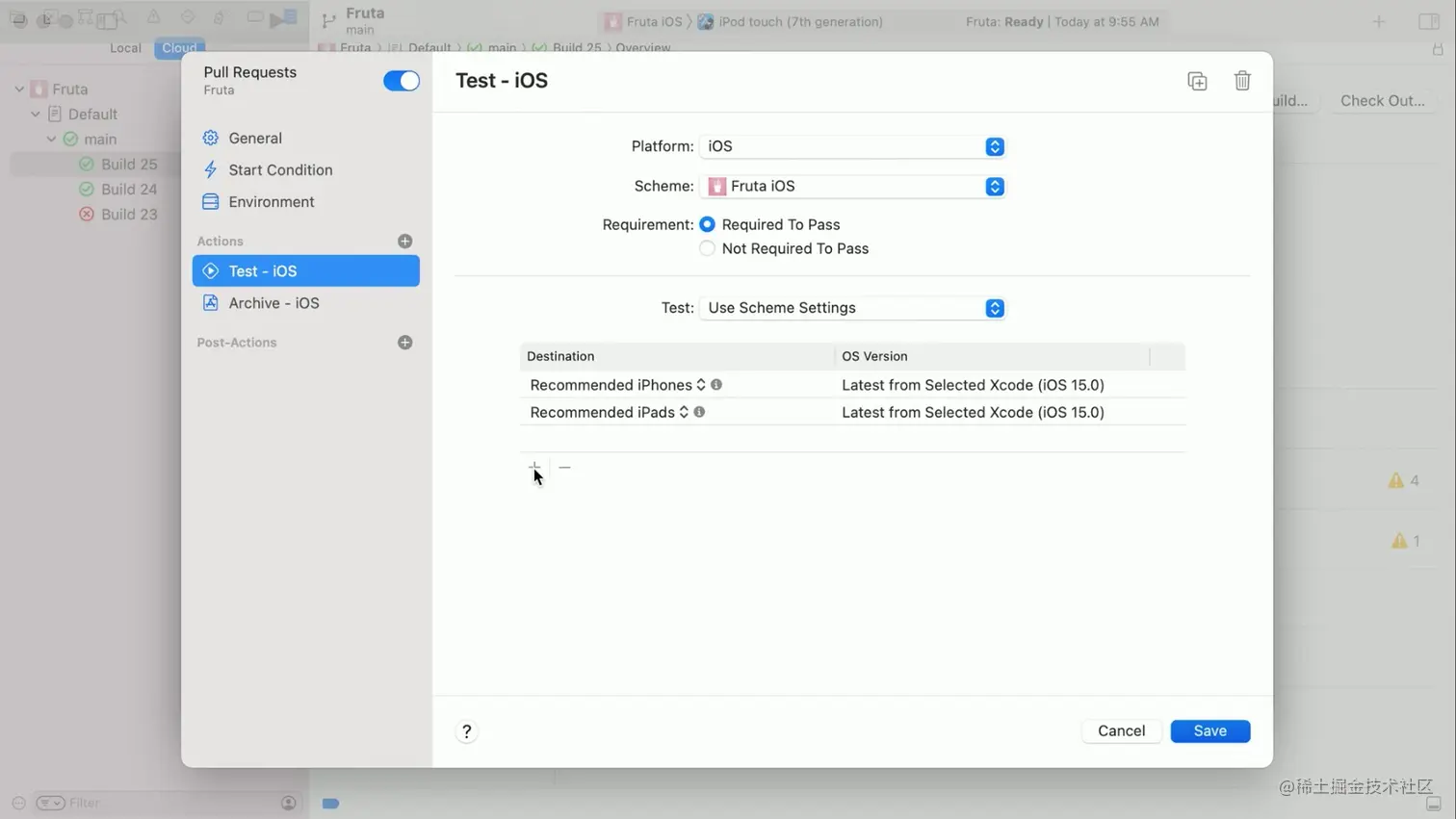The height and width of the screenshot is (819, 1456).
Task: Open filter options icon in navigator
Action: click(50, 803)
